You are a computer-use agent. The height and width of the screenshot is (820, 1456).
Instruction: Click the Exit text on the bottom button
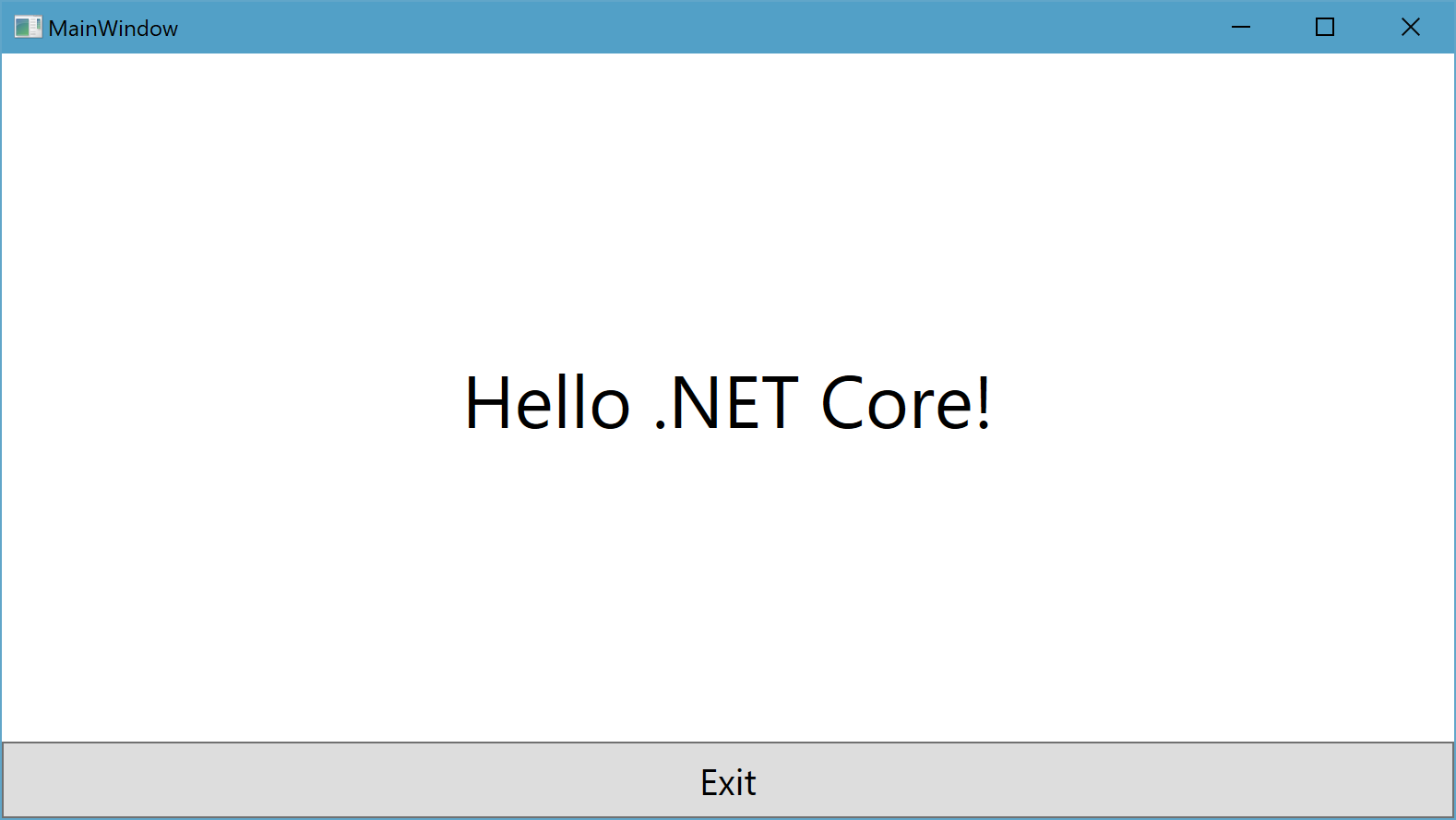tap(728, 782)
